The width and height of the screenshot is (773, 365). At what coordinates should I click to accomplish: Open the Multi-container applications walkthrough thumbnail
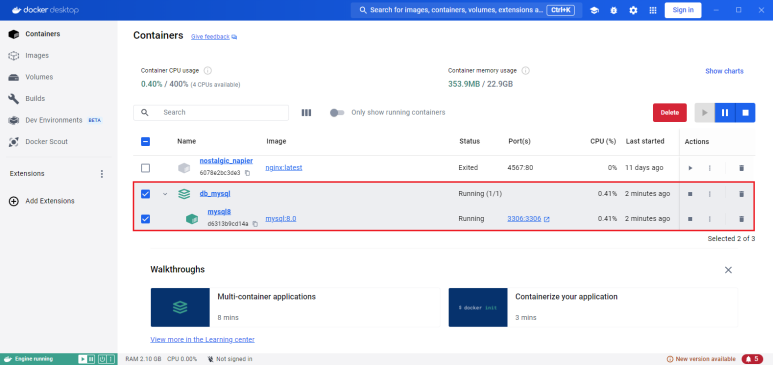(180, 307)
